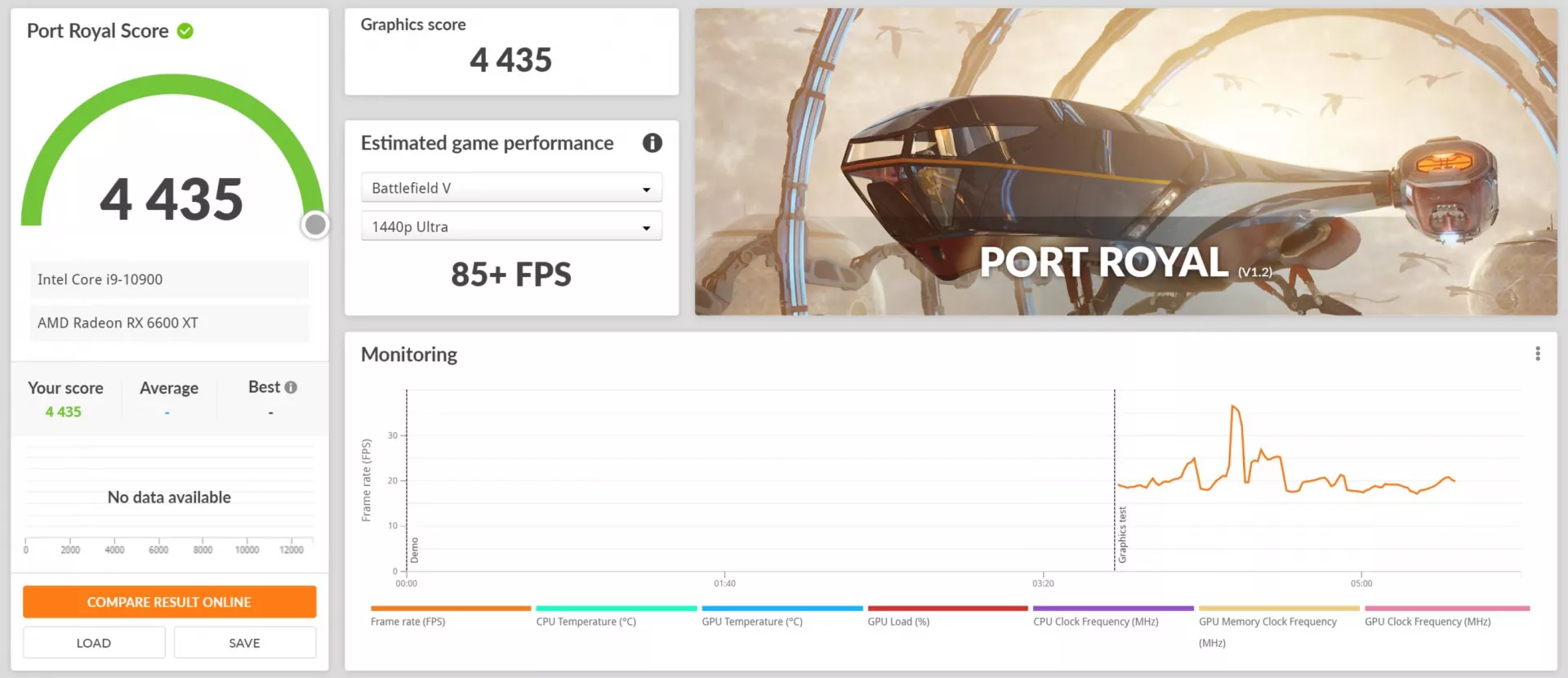Toggle the GPU Memory Clock Frequency legend item

pyautogui.click(x=1279, y=627)
